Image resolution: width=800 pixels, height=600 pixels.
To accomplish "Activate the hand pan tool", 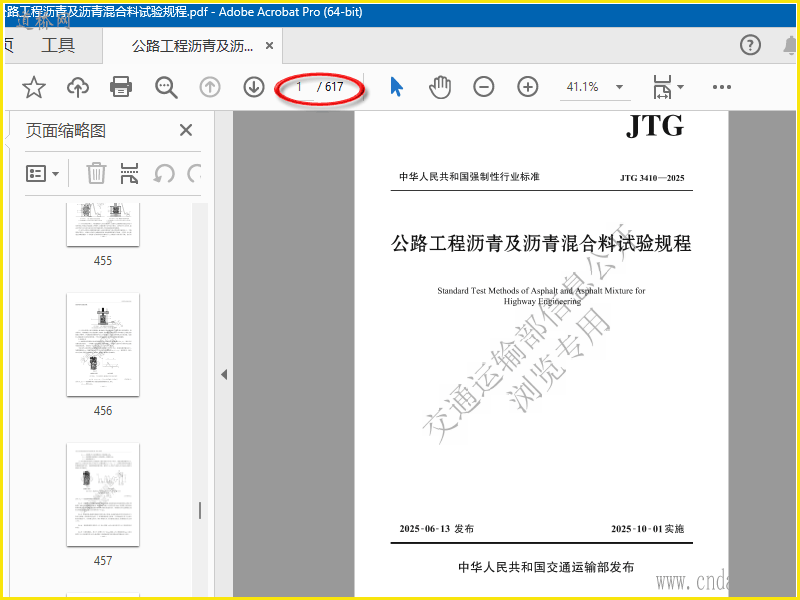I will [x=440, y=87].
